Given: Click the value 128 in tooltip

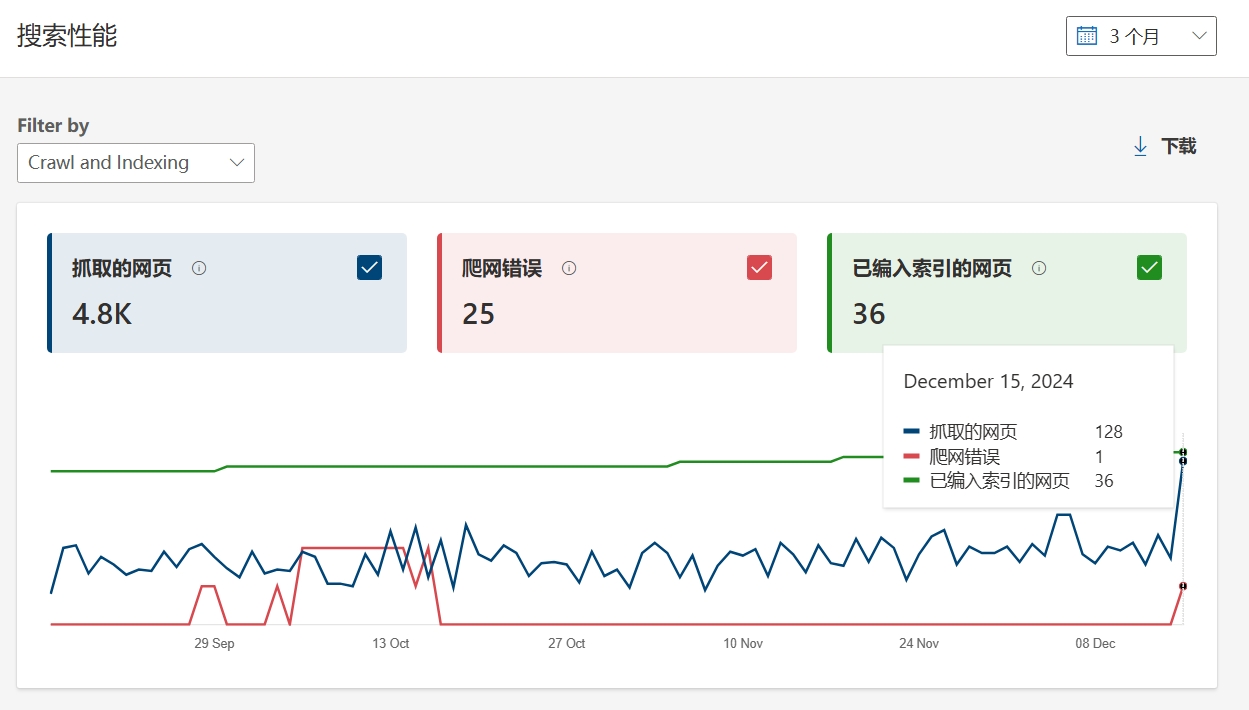Looking at the screenshot, I should coord(1109,432).
